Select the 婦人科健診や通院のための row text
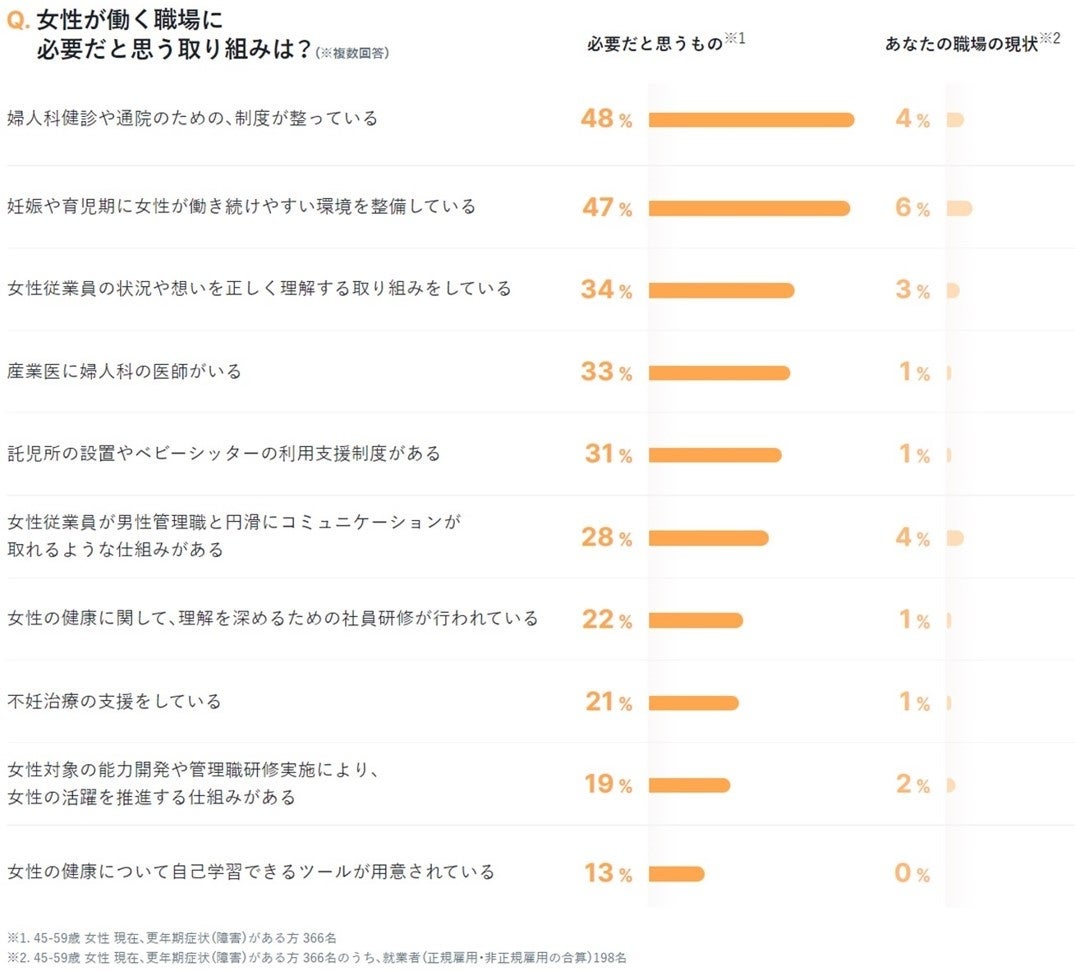The image size is (1075, 971). (193, 119)
